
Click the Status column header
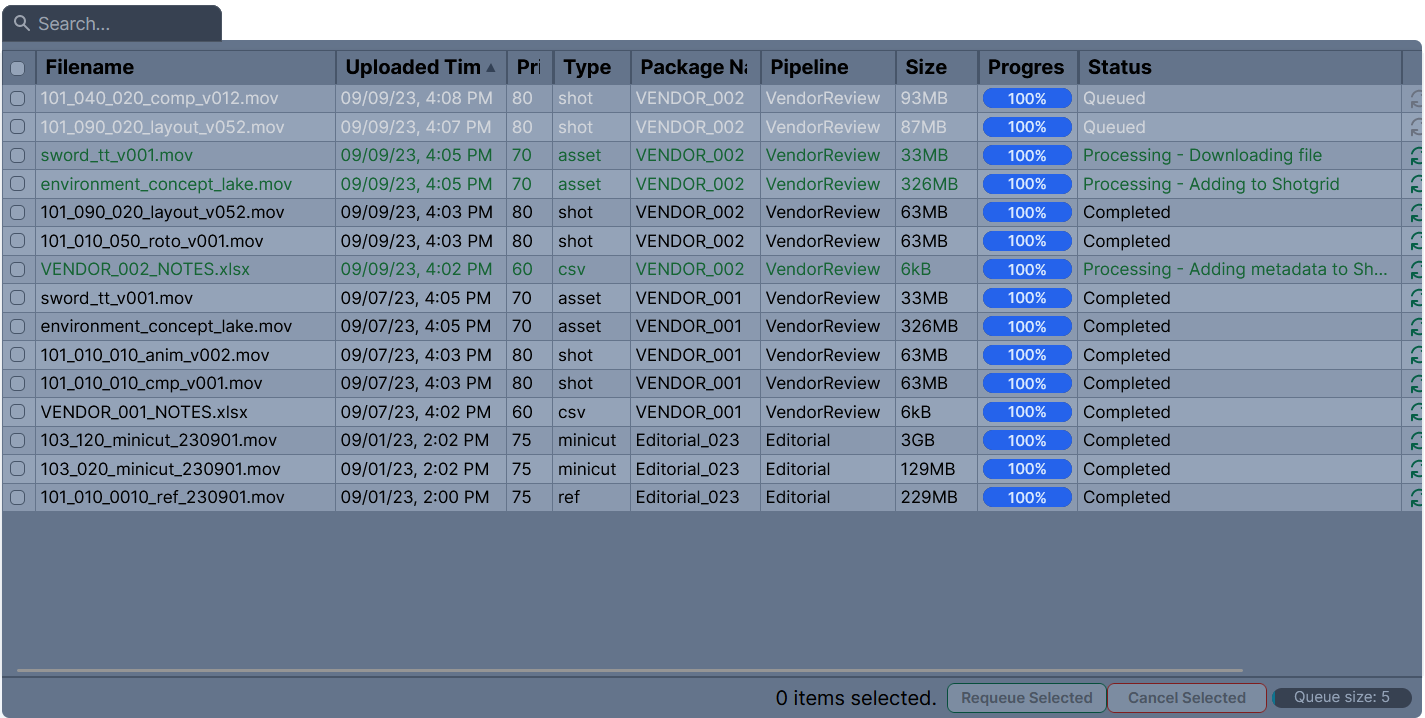click(x=1120, y=68)
